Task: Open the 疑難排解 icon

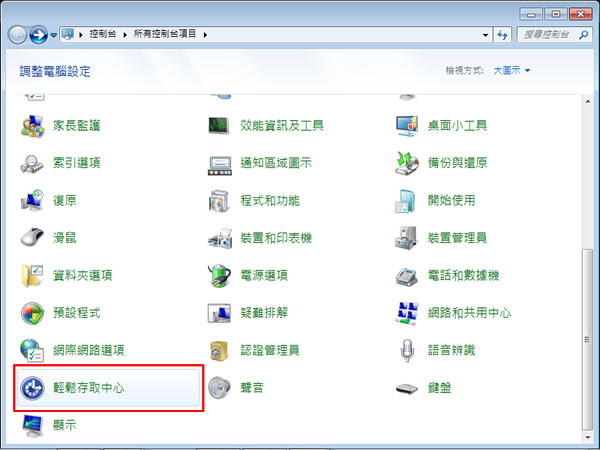Action: pyautogui.click(x=219, y=313)
